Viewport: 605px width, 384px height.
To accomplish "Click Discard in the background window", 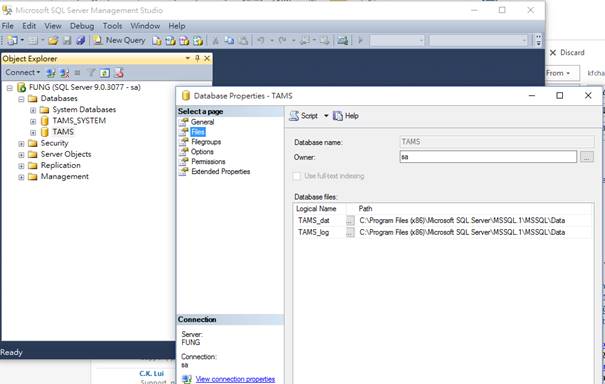I will [x=567, y=52].
